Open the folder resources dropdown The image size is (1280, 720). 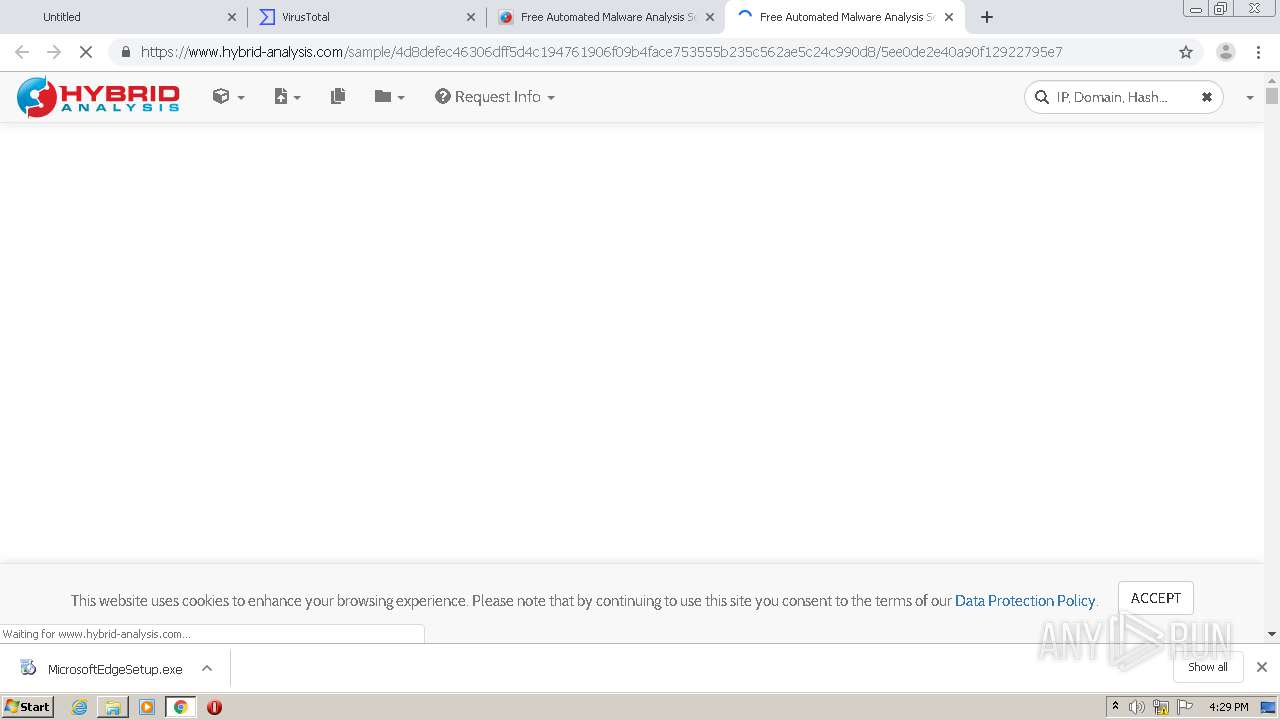[x=389, y=97]
